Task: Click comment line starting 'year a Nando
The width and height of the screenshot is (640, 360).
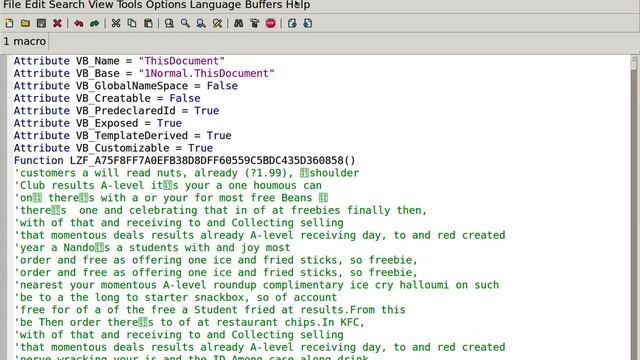Action: (152, 248)
